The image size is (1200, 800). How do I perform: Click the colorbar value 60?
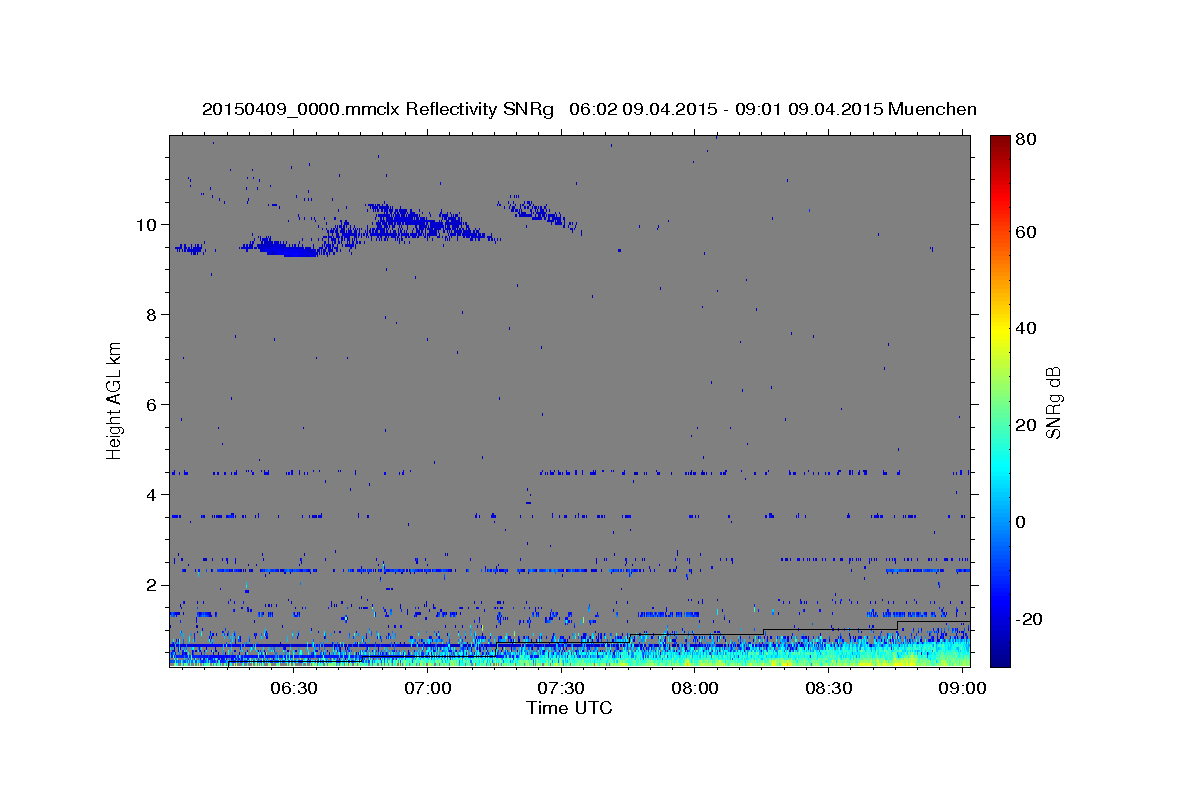[x=1025, y=232]
